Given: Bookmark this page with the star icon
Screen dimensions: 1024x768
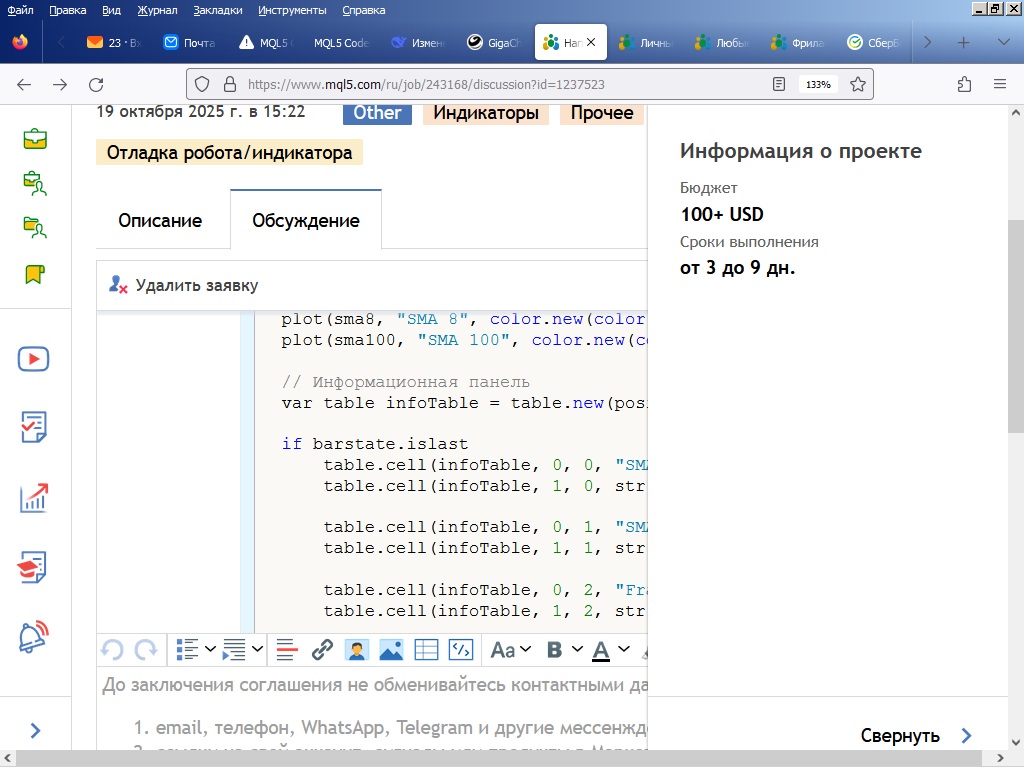Looking at the screenshot, I should (x=857, y=84).
